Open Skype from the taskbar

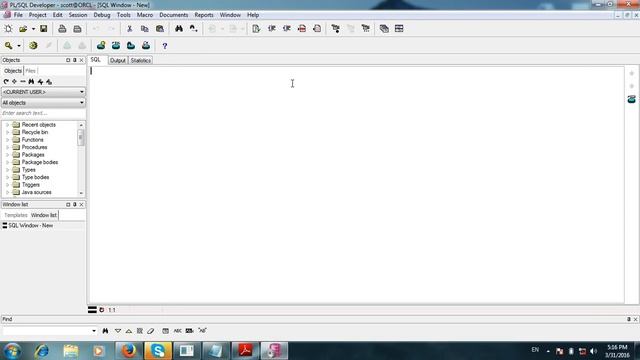158,351
